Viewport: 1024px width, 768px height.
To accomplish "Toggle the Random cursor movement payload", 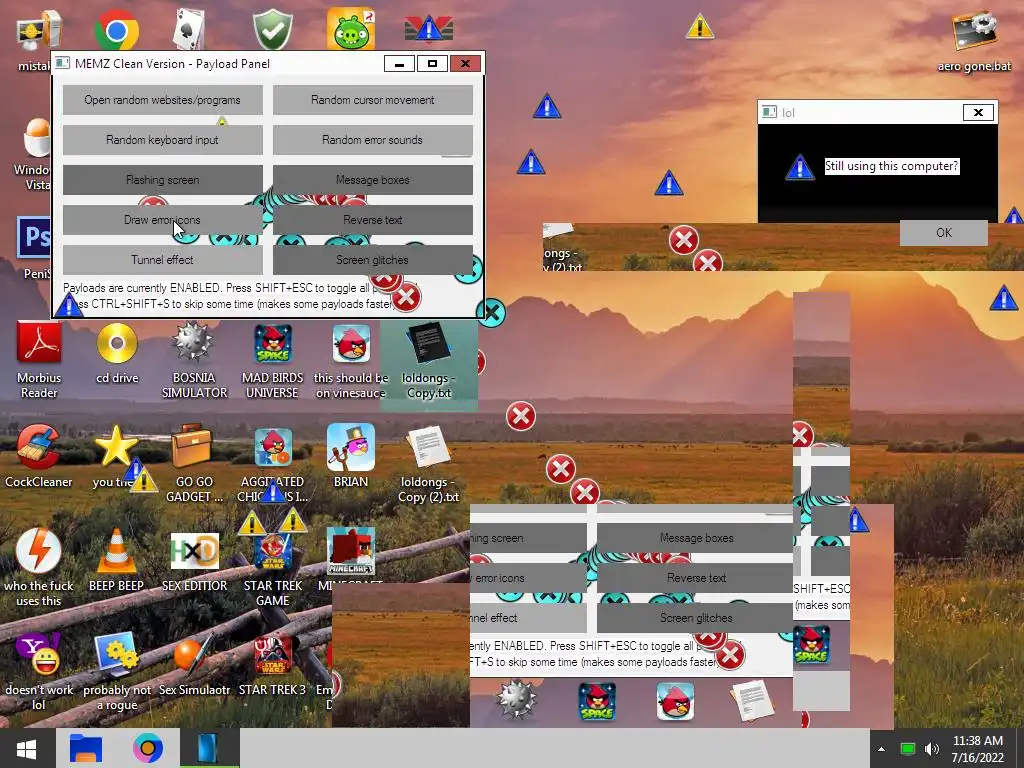I will pyautogui.click(x=372, y=100).
